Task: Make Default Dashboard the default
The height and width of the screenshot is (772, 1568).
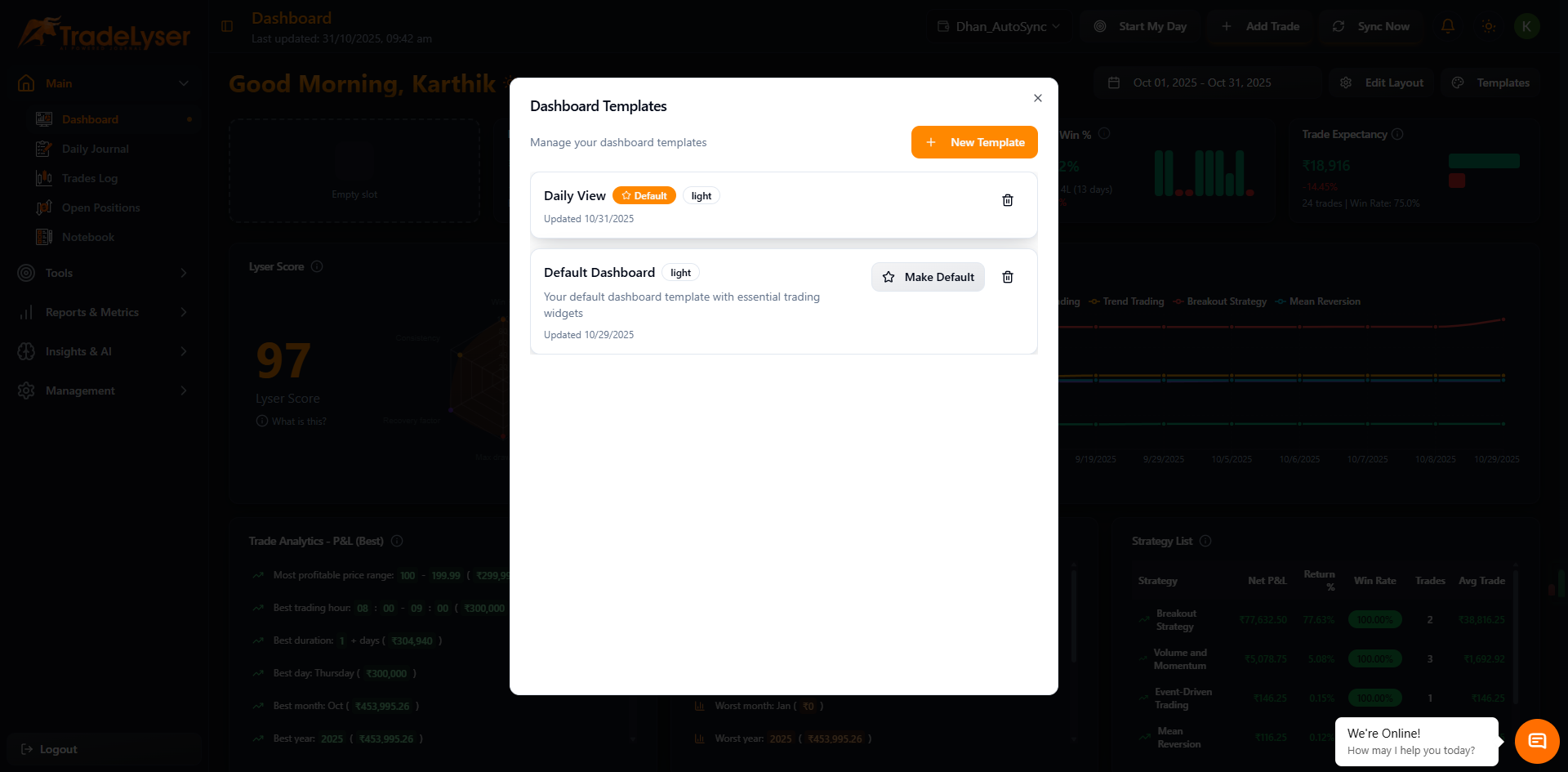Action: coord(928,277)
